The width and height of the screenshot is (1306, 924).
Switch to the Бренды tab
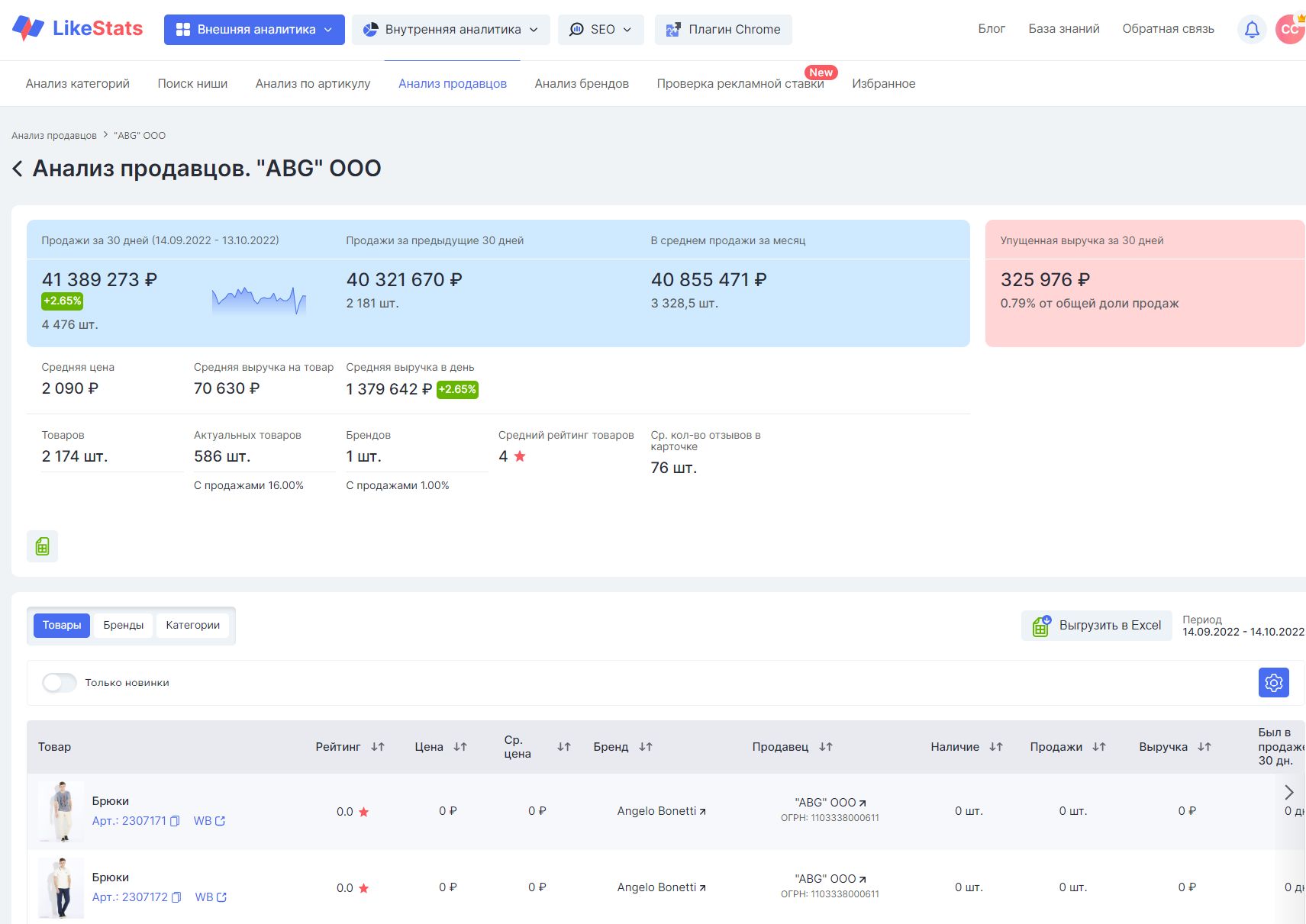coord(124,626)
